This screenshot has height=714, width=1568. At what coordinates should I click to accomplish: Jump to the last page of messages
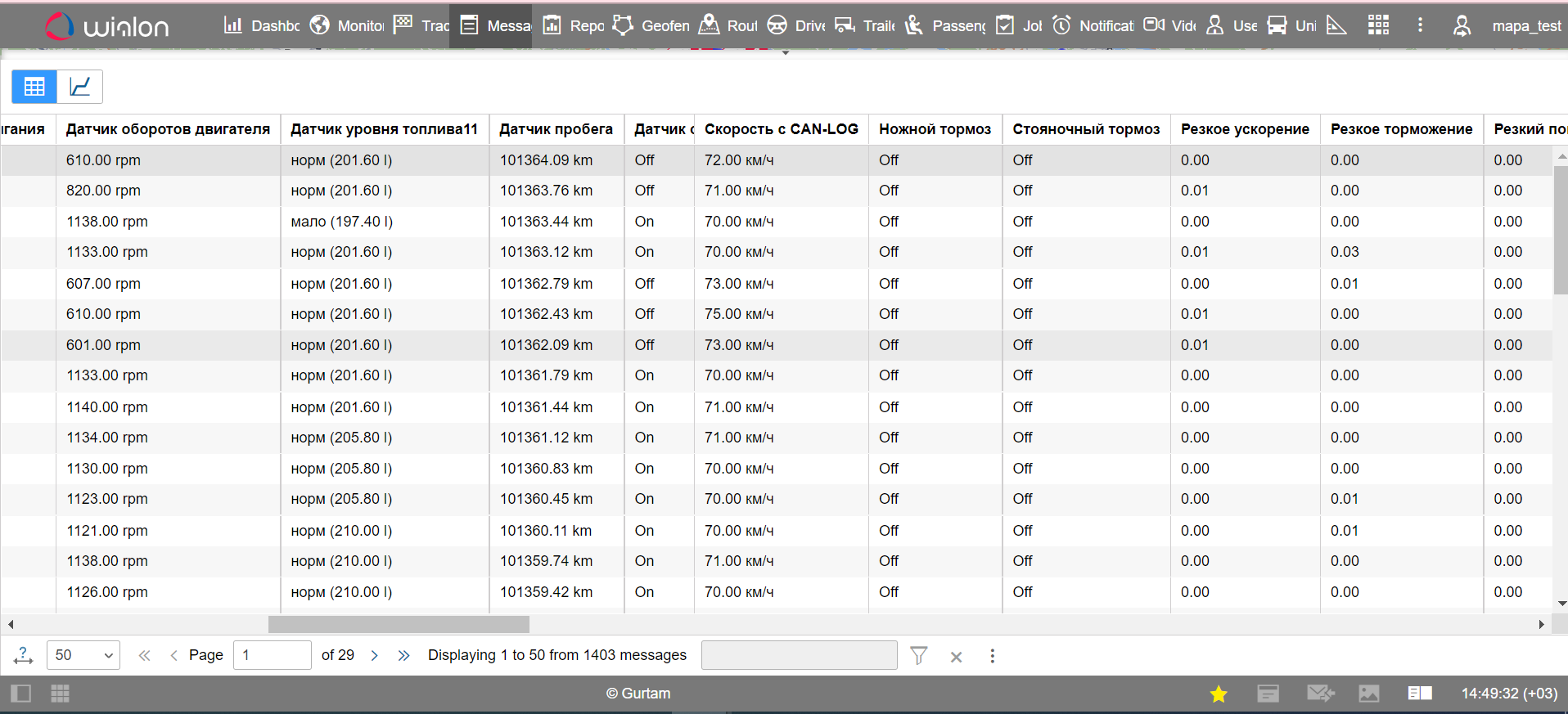pos(403,655)
